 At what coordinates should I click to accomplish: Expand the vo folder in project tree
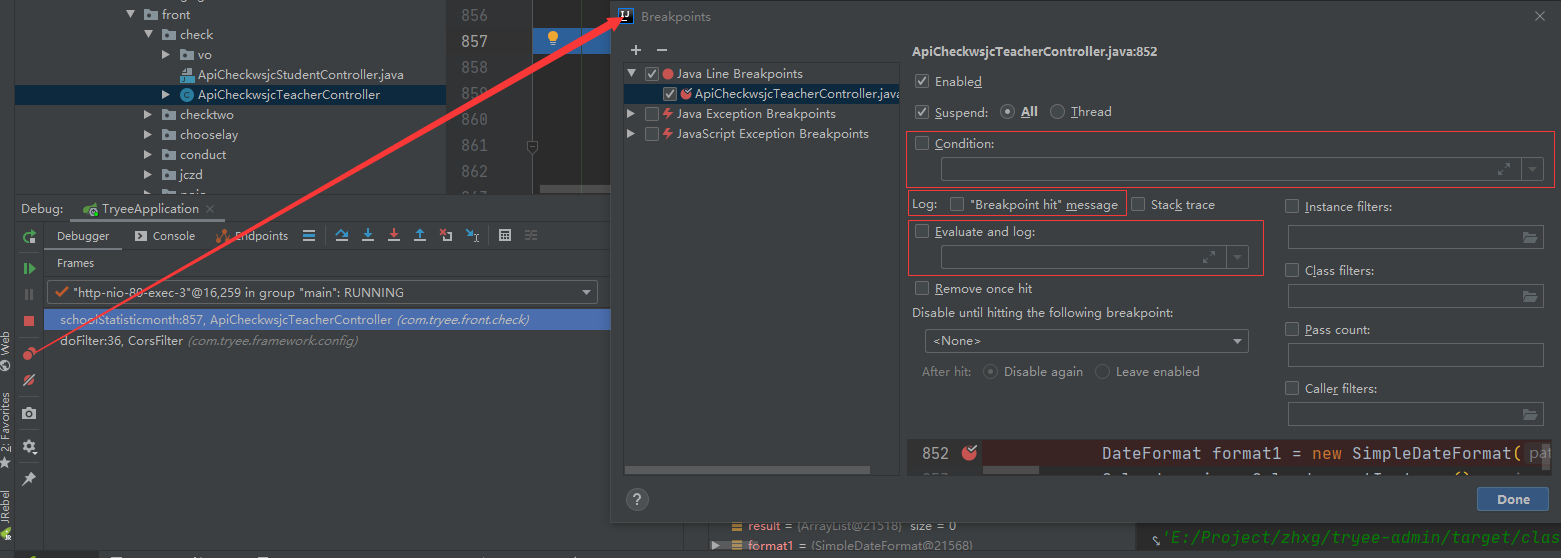click(166, 55)
